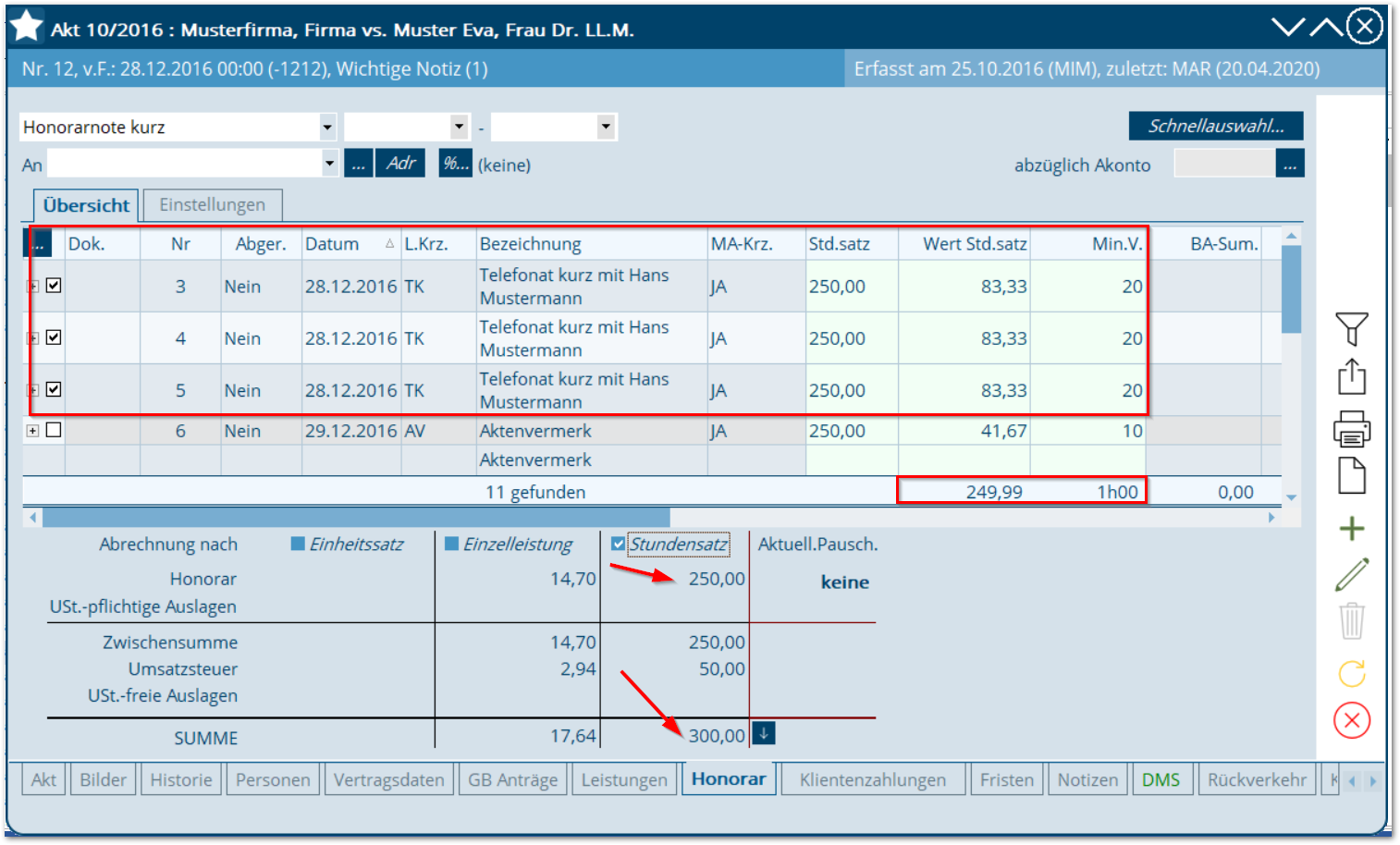The height and width of the screenshot is (845, 1400).
Task: Check the checkbox for row Nr 6
Action: click(x=54, y=430)
